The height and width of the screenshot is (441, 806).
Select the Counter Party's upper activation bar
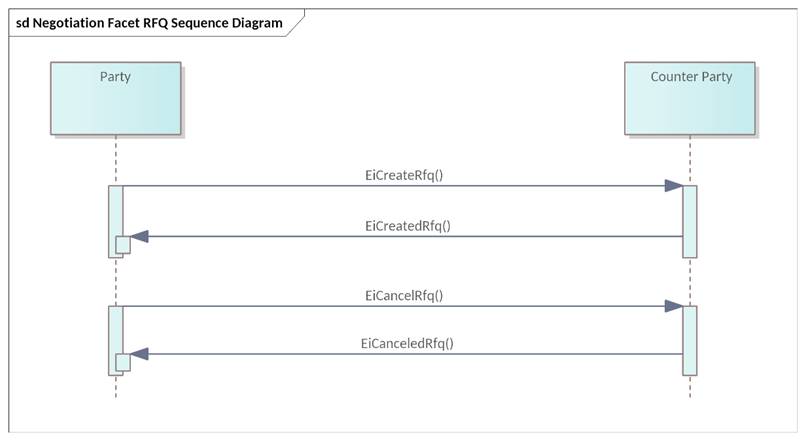(x=690, y=221)
